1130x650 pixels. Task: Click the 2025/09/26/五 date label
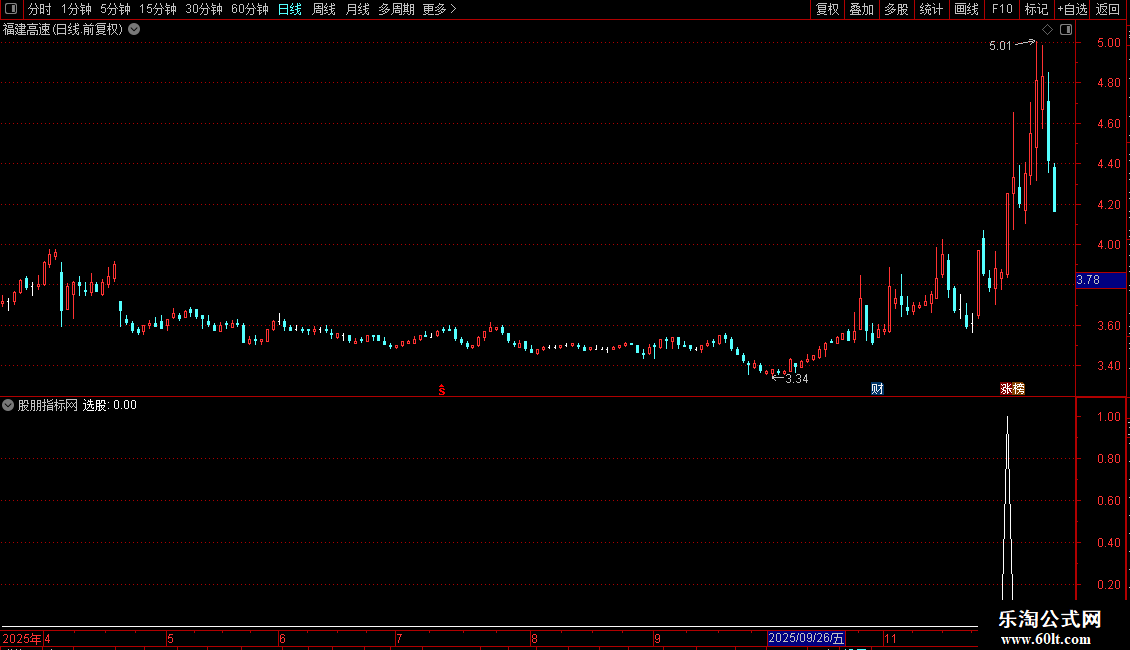[x=806, y=638]
